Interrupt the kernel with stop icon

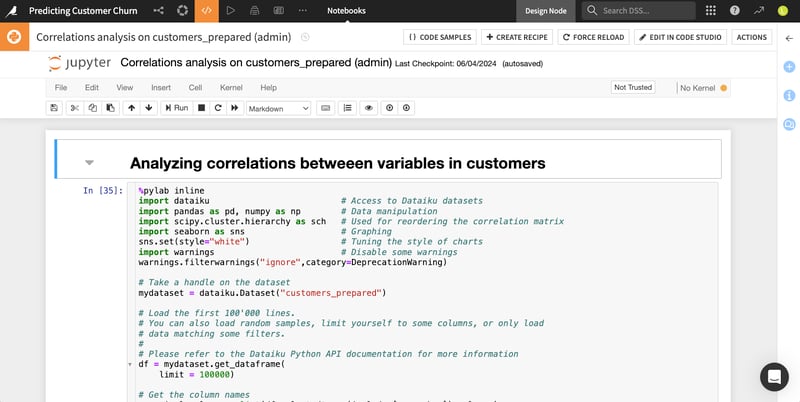pyautogui.click(x=202, y=108)
